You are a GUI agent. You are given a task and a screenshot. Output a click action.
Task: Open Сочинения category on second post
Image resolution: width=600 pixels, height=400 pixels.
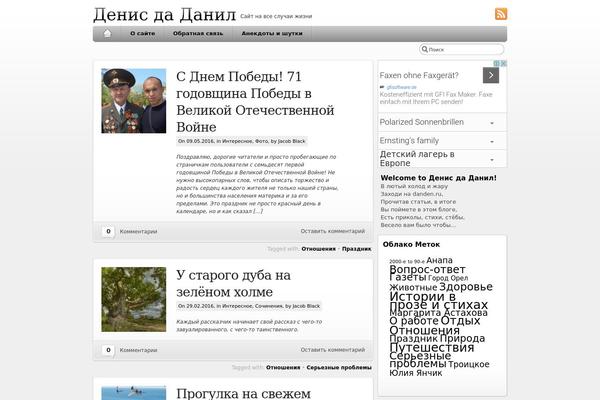[269, 306]
